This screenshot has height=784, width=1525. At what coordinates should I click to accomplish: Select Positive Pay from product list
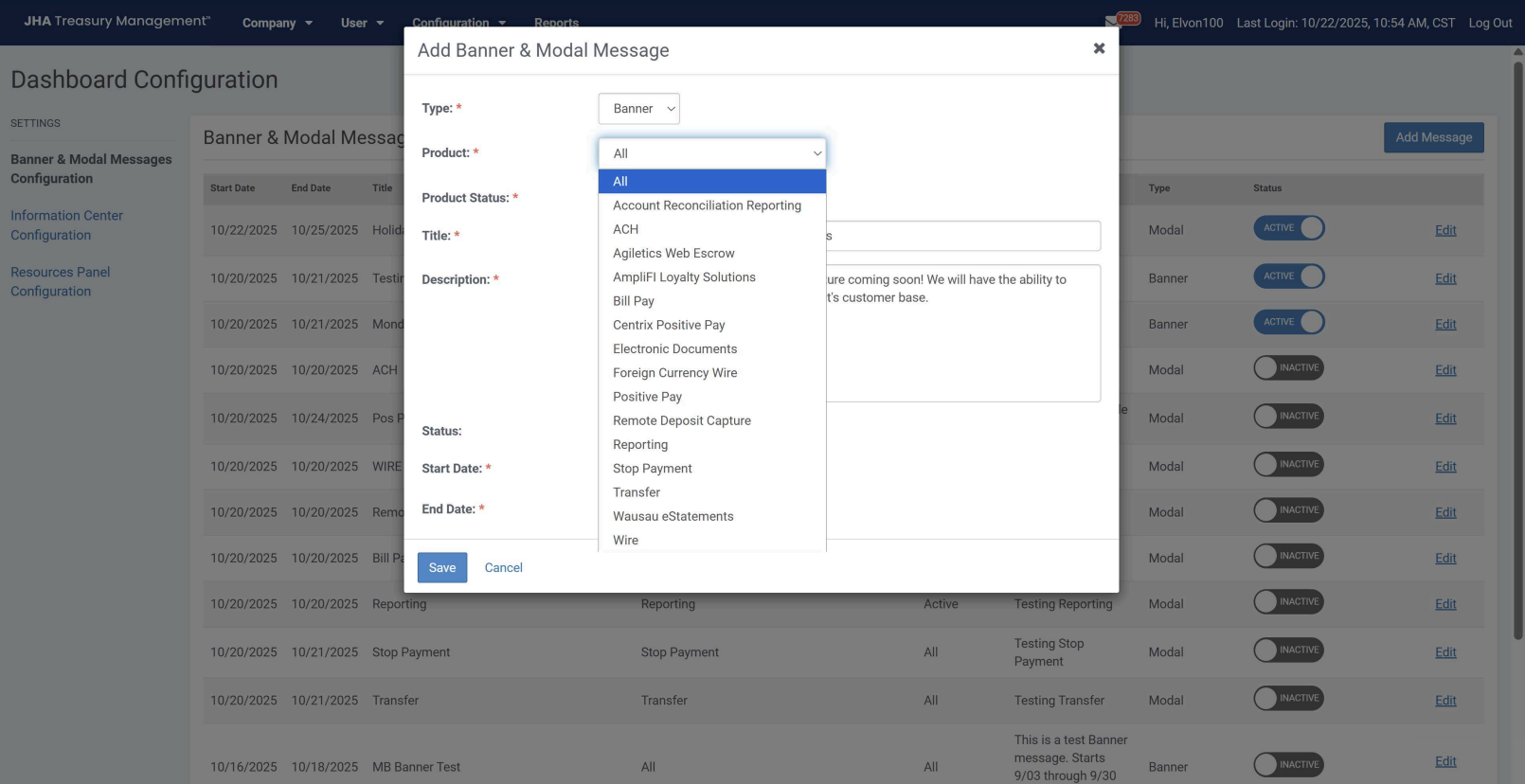(x=647, y=397)
